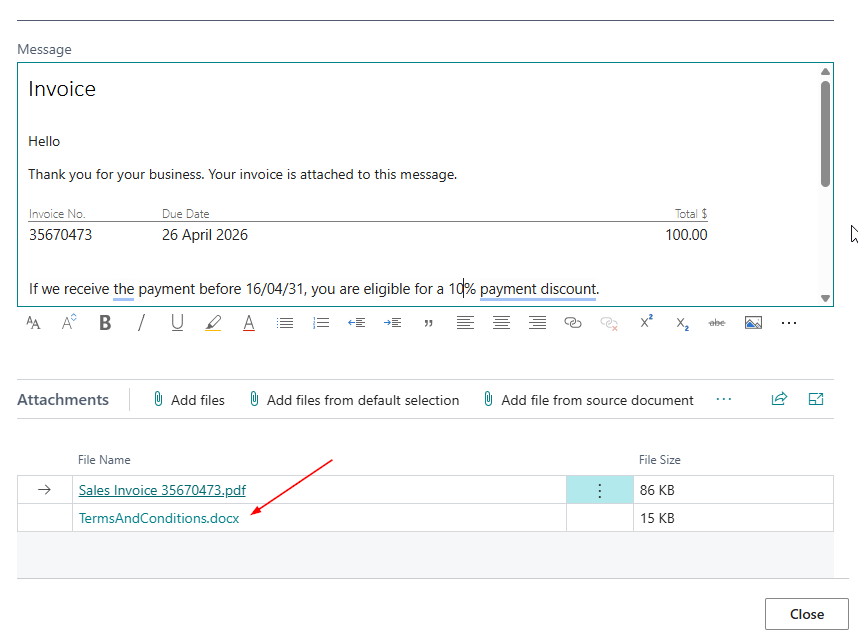
Task: Open TermsAndConditions.docx attachment
Action: click(x=159, y=518)
